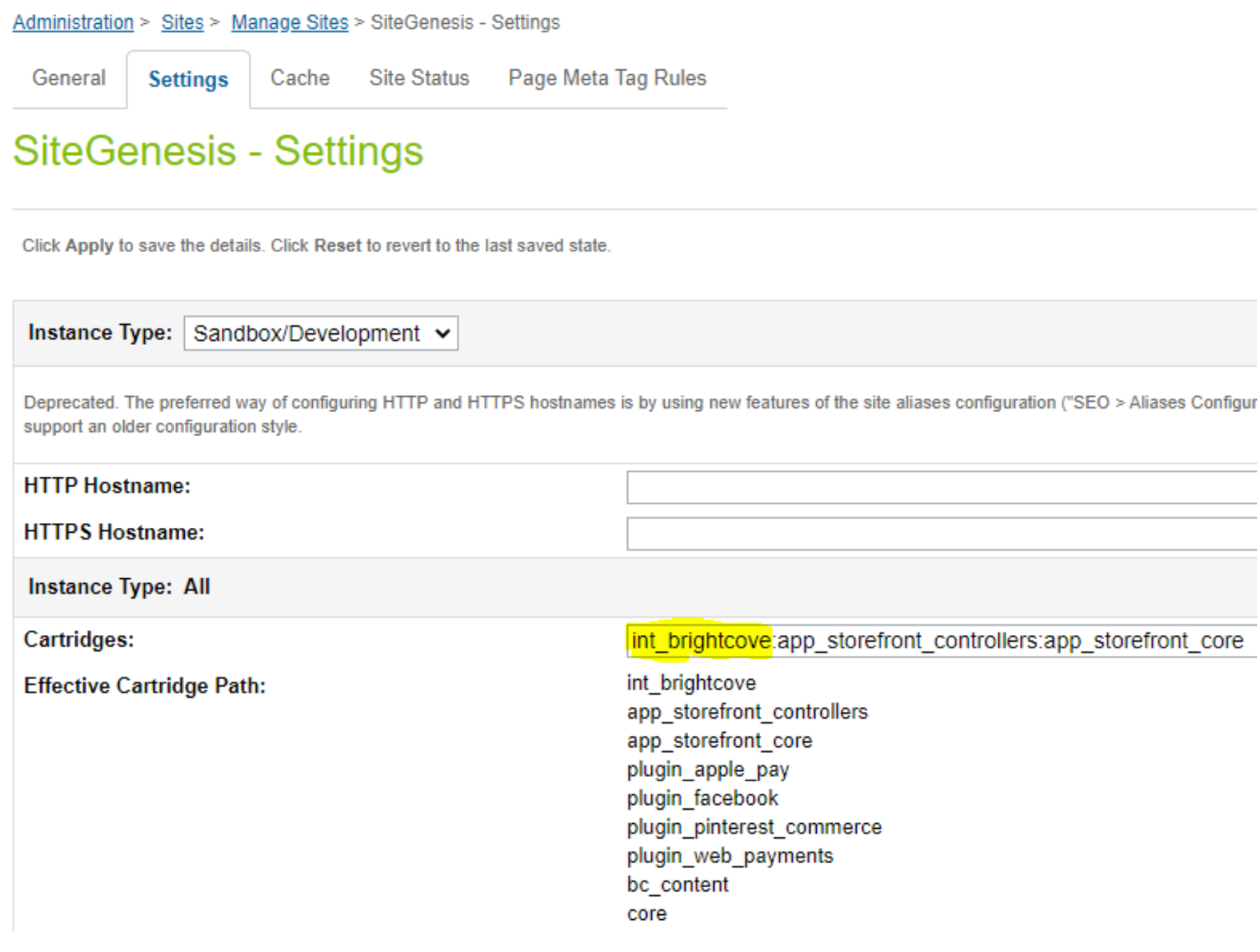Click the bc_content cartridge path entry
The height and width of the screenshot is (952, 1260).
(677, 885)
